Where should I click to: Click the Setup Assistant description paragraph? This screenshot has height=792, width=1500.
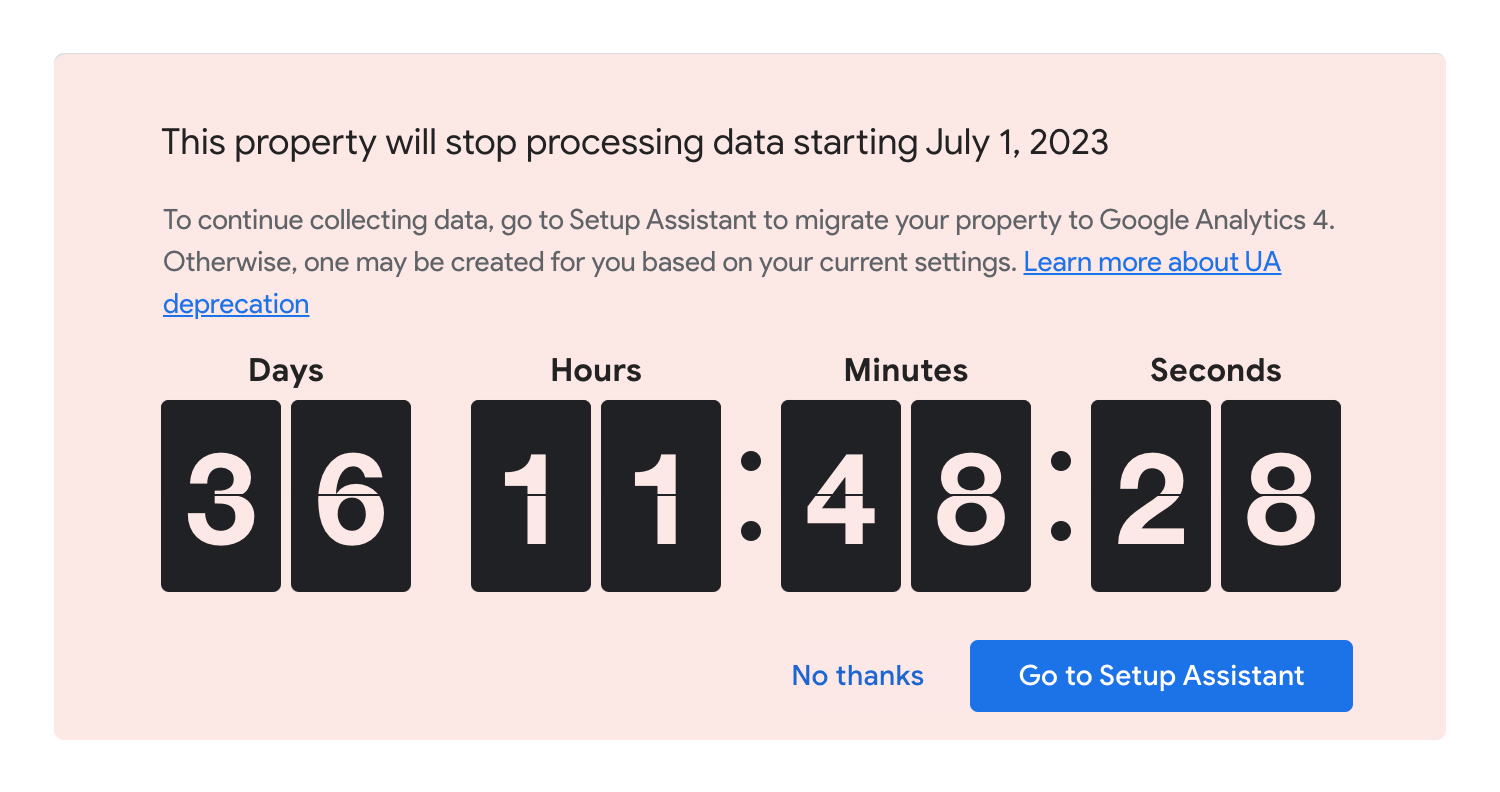pyautogui.click(x=749, y=262)
